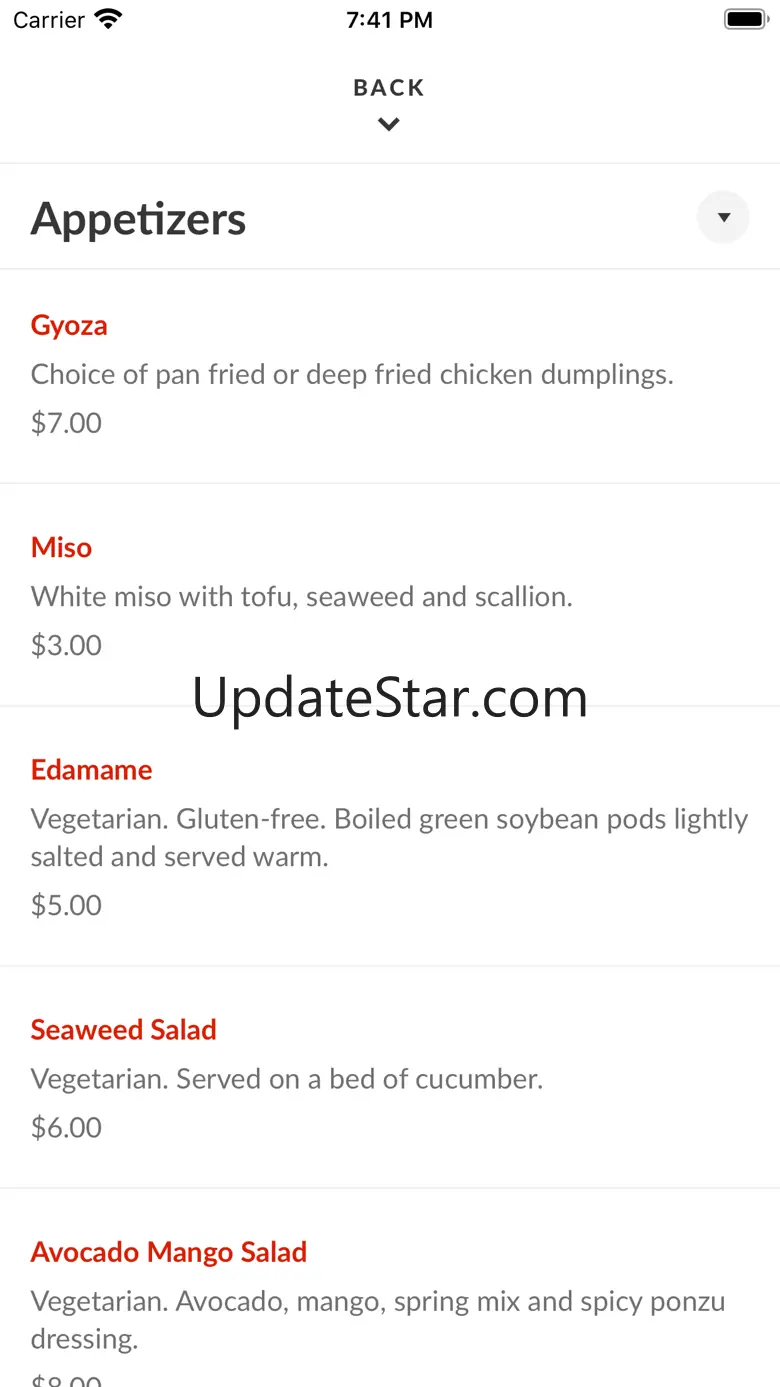Screen dimensions: 780x1387
Task: Open the Miso menu item
Action: pyautogui.click(x=61, y=547)
